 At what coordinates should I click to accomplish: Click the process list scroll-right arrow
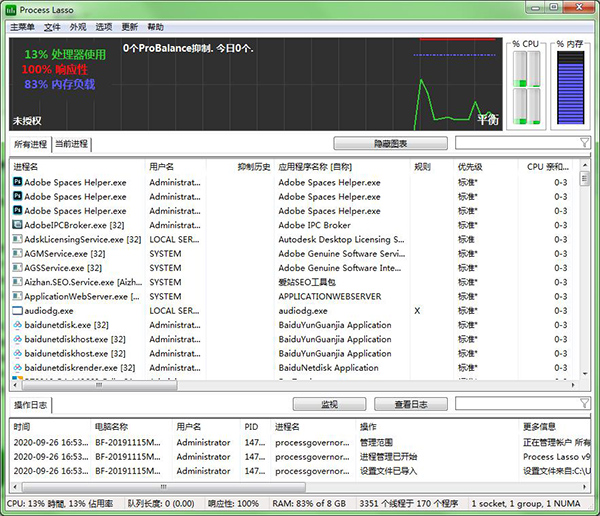[x=573, y=385]
